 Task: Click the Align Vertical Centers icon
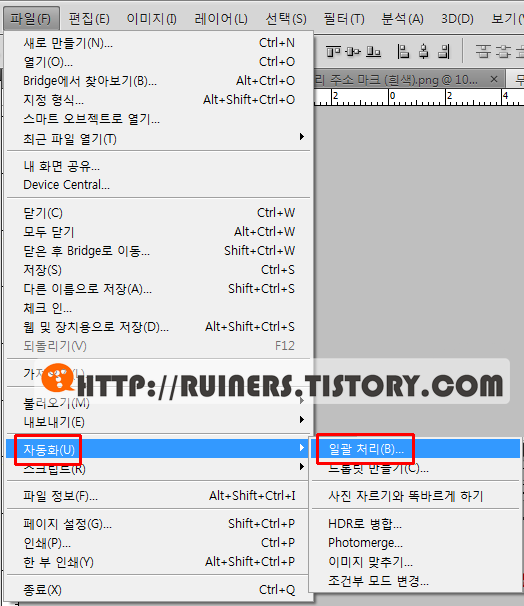pyautogui.click(x=353, y=51)
